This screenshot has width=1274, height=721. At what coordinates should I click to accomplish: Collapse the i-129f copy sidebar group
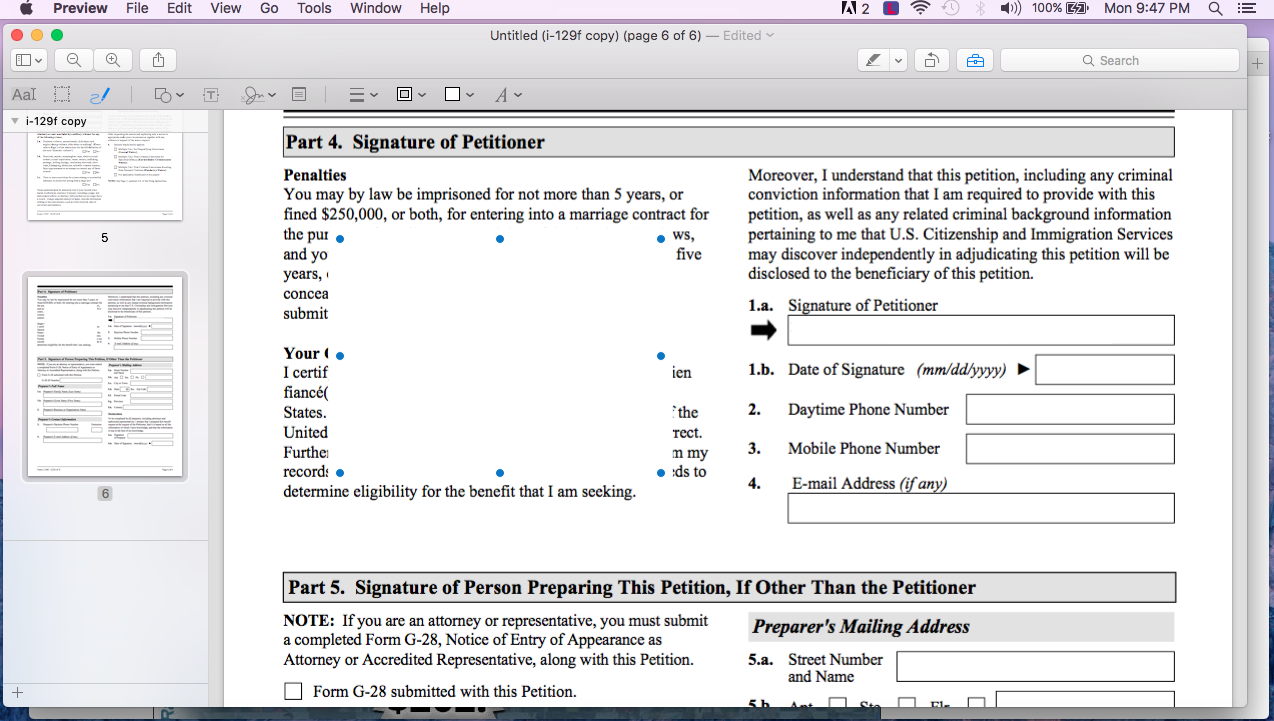click(14, 121)
